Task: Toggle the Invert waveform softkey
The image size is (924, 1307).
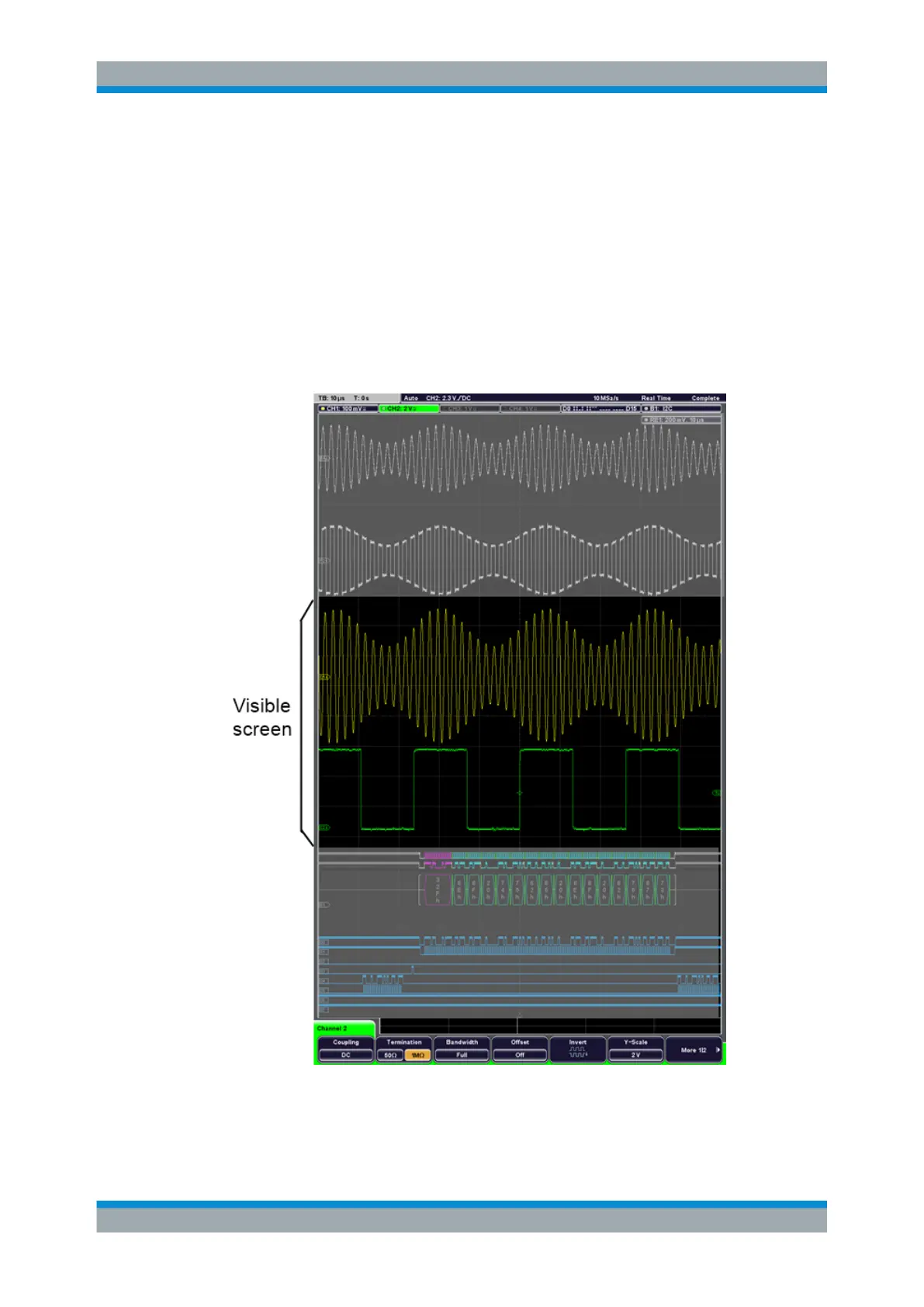Action: tap(578, 1049)
